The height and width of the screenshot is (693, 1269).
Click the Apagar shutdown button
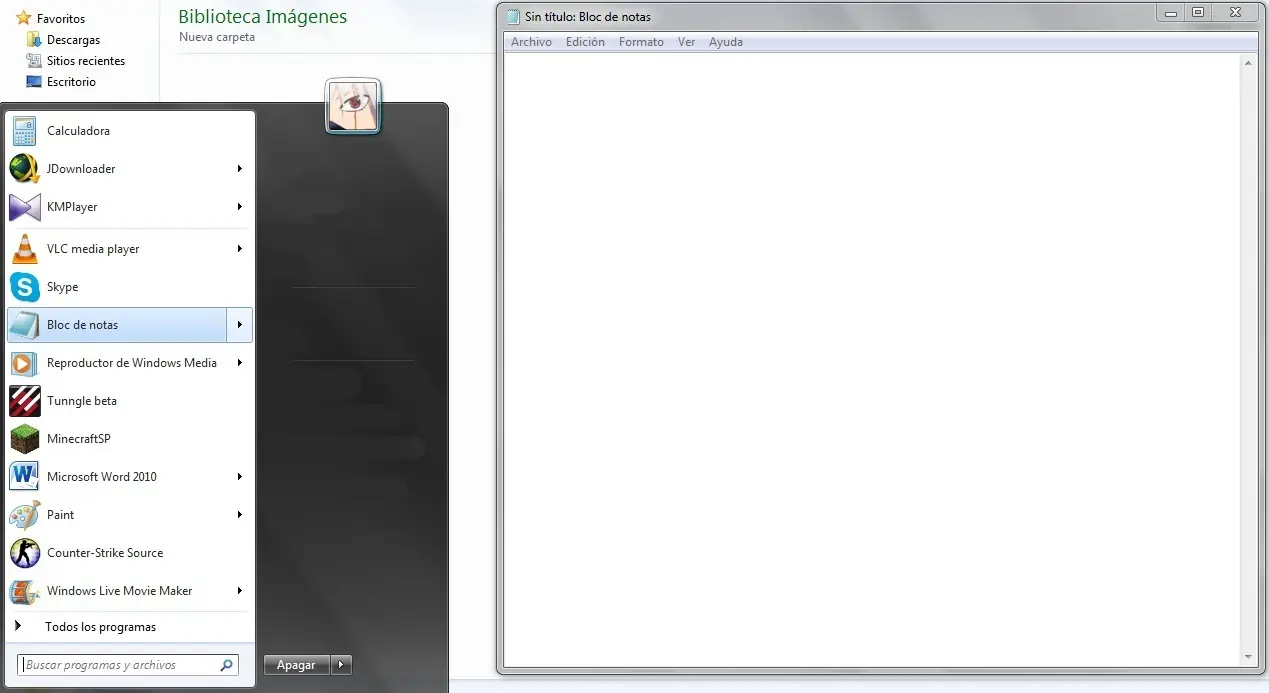297,665
